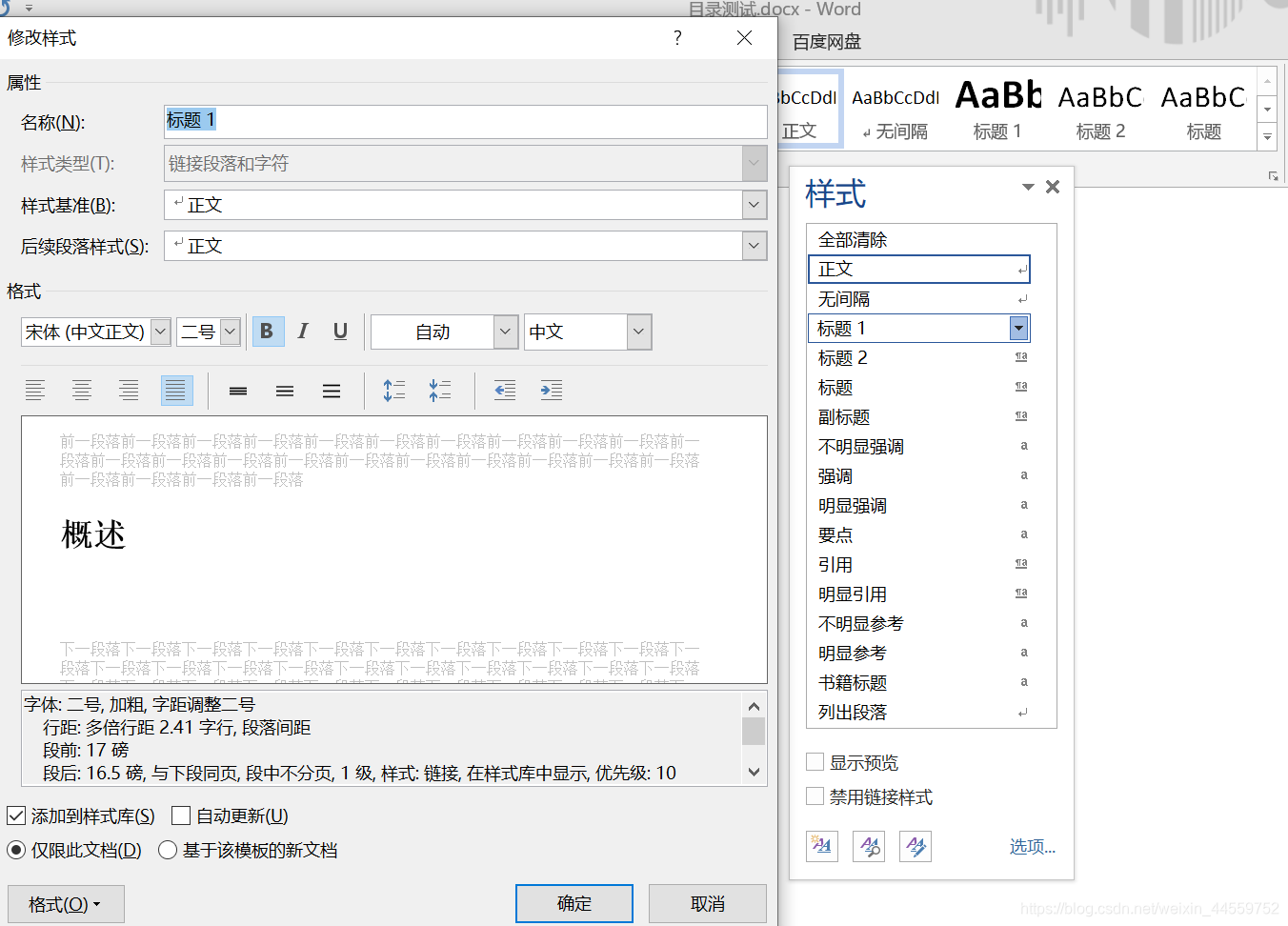
Task: Center align paragraph text
Action: click(x=82, y=390)
